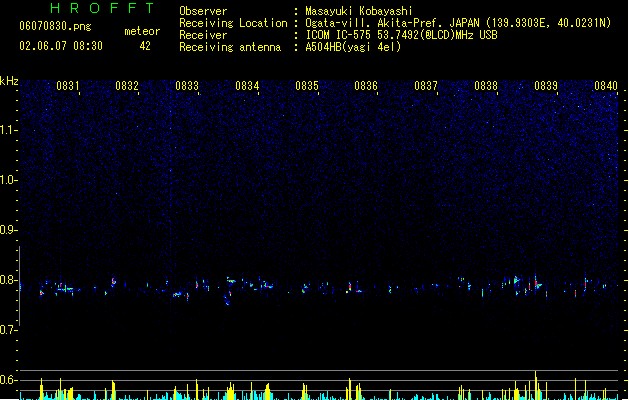Click the 0838 time marker
629x400 pixels.
tap(486, 86)
